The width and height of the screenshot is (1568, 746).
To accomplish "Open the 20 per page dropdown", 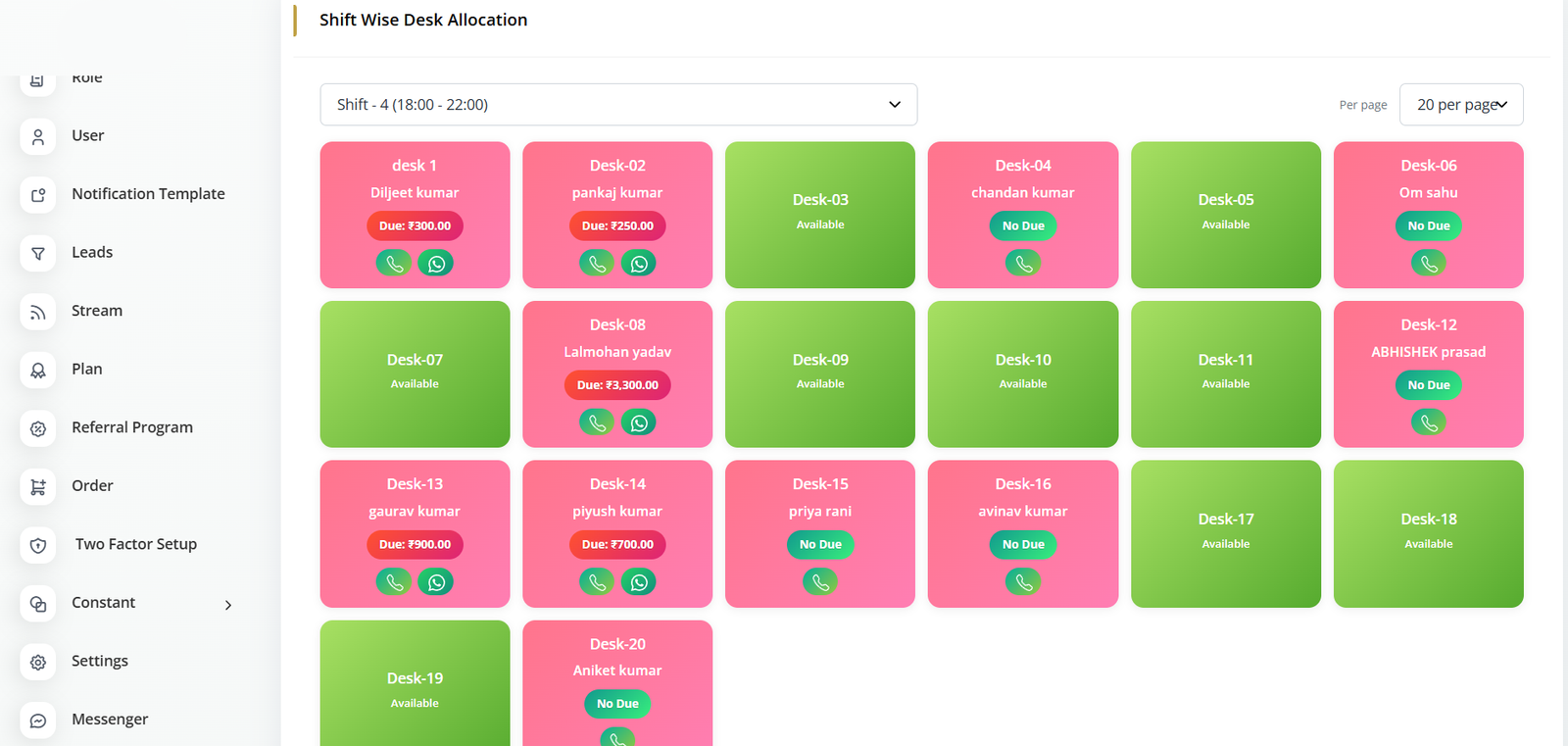I will click(x=1461, y=105).
